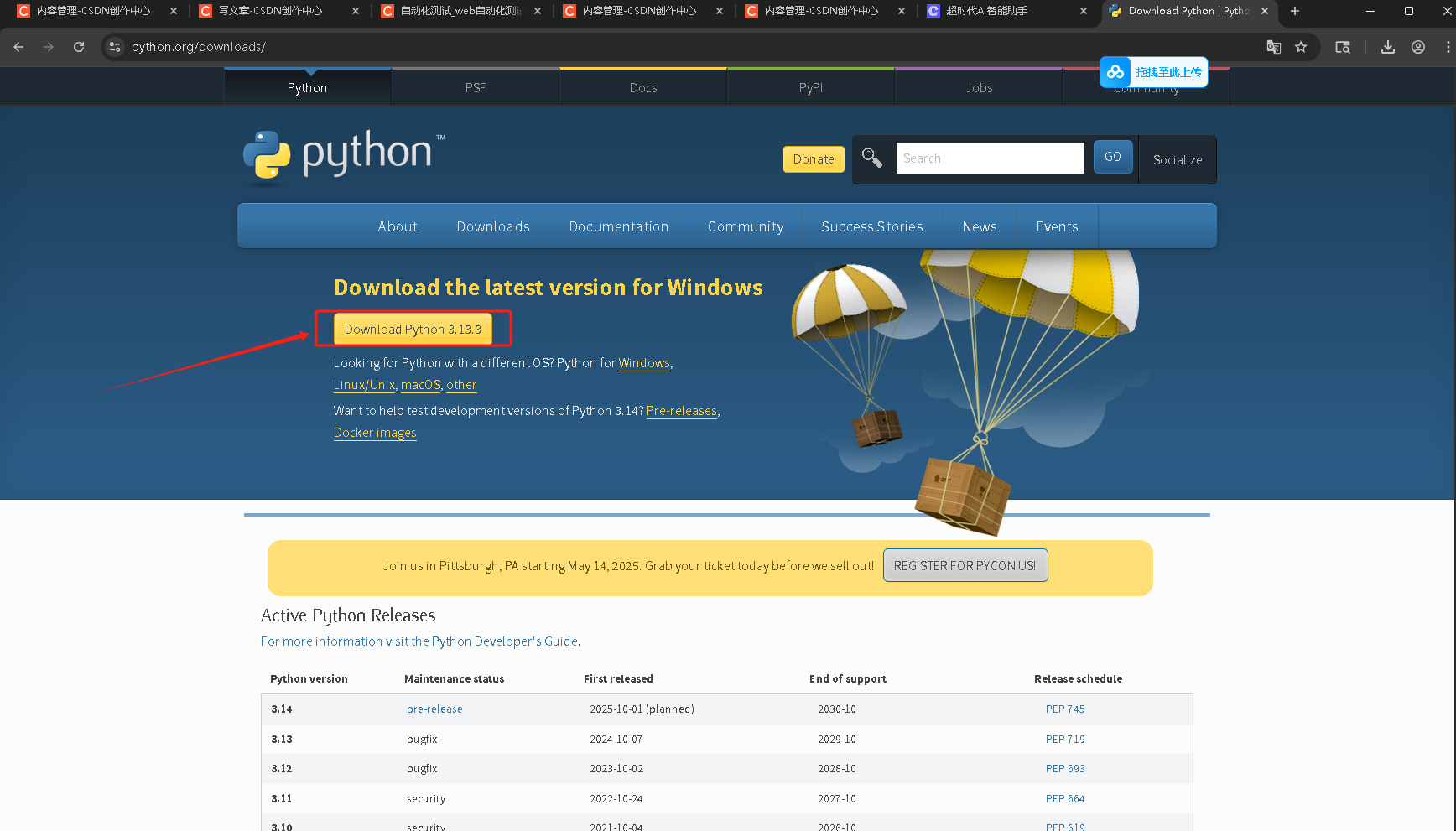The width and height of the screenshot is (1456, 831).
Task: Open the Chrome three-dot menu
Action: point(1448,47)
